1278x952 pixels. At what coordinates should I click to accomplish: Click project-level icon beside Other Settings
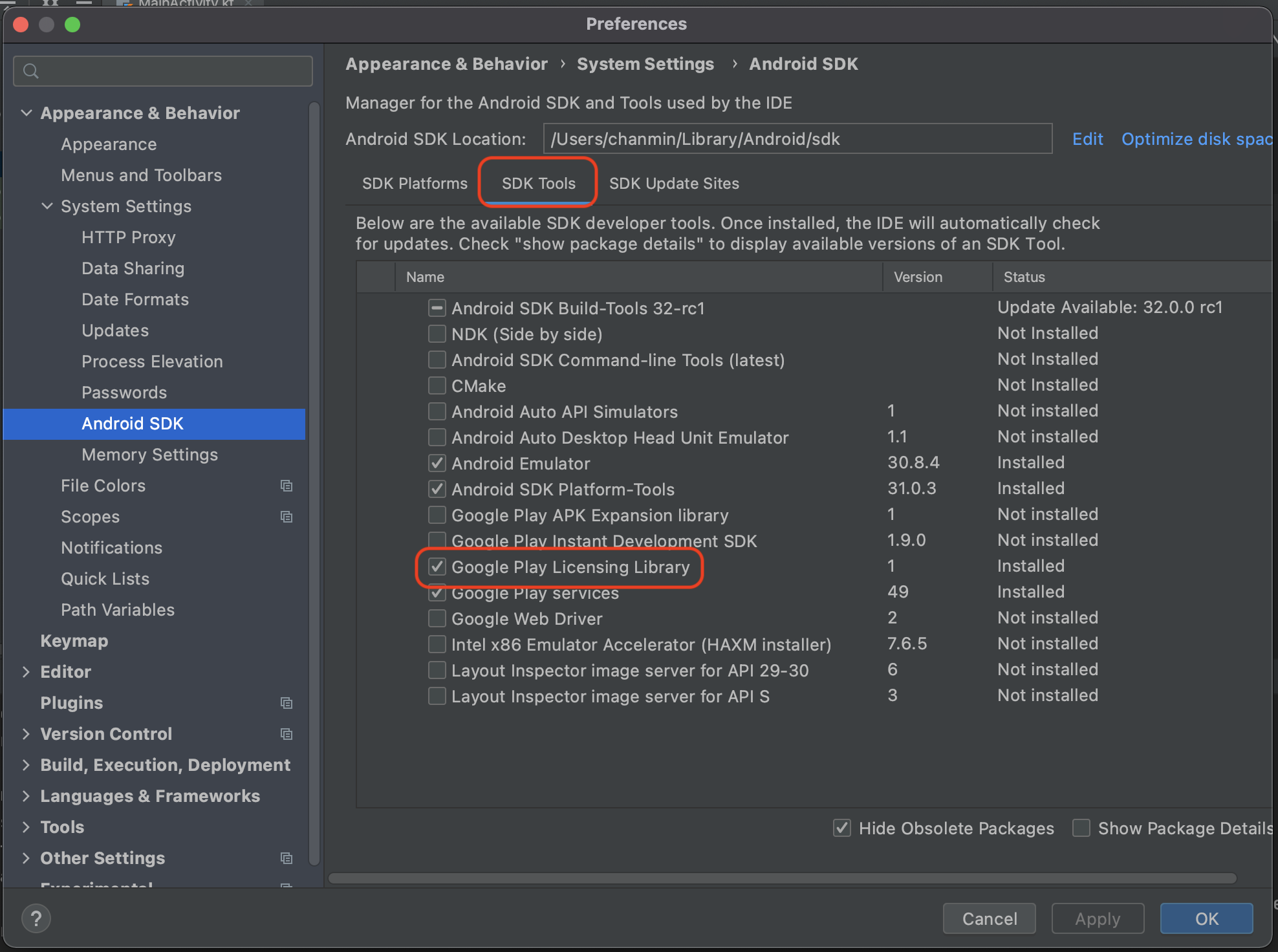click(x=286, y=858)
